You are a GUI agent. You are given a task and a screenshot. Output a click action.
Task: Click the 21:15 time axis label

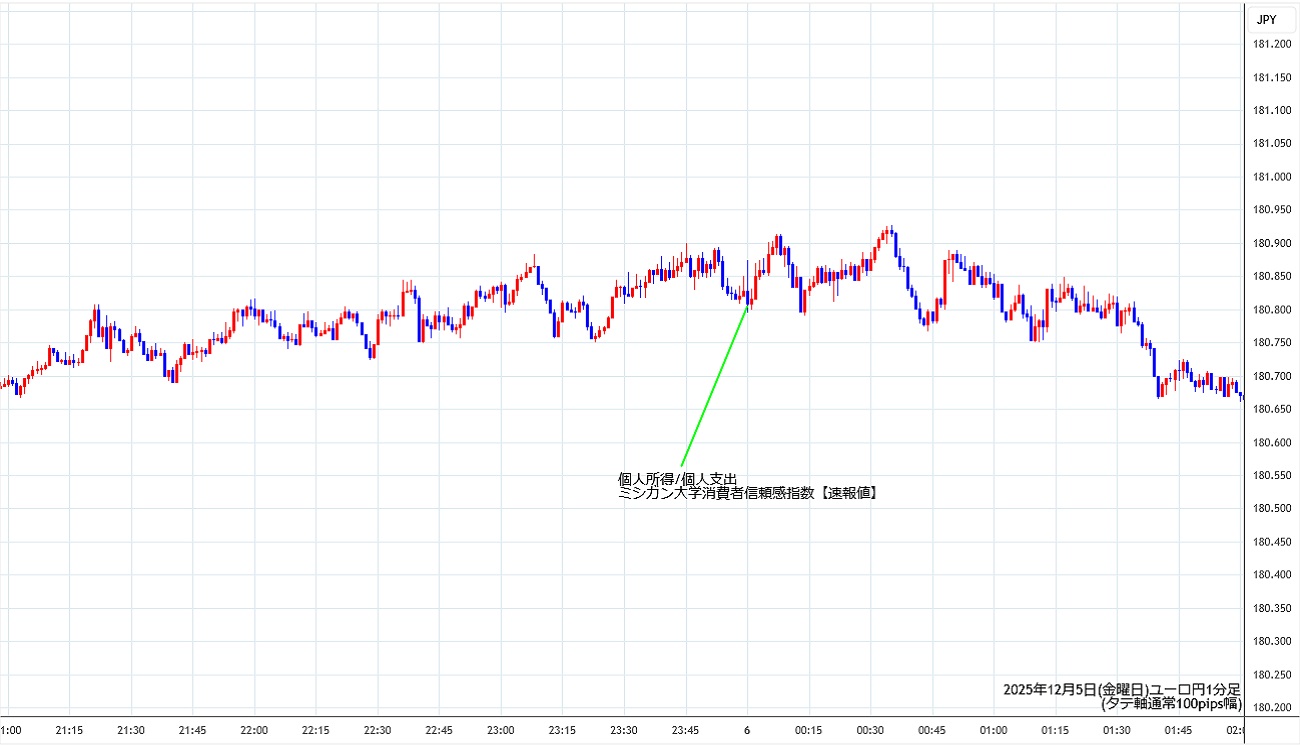[x=69, y=730]
